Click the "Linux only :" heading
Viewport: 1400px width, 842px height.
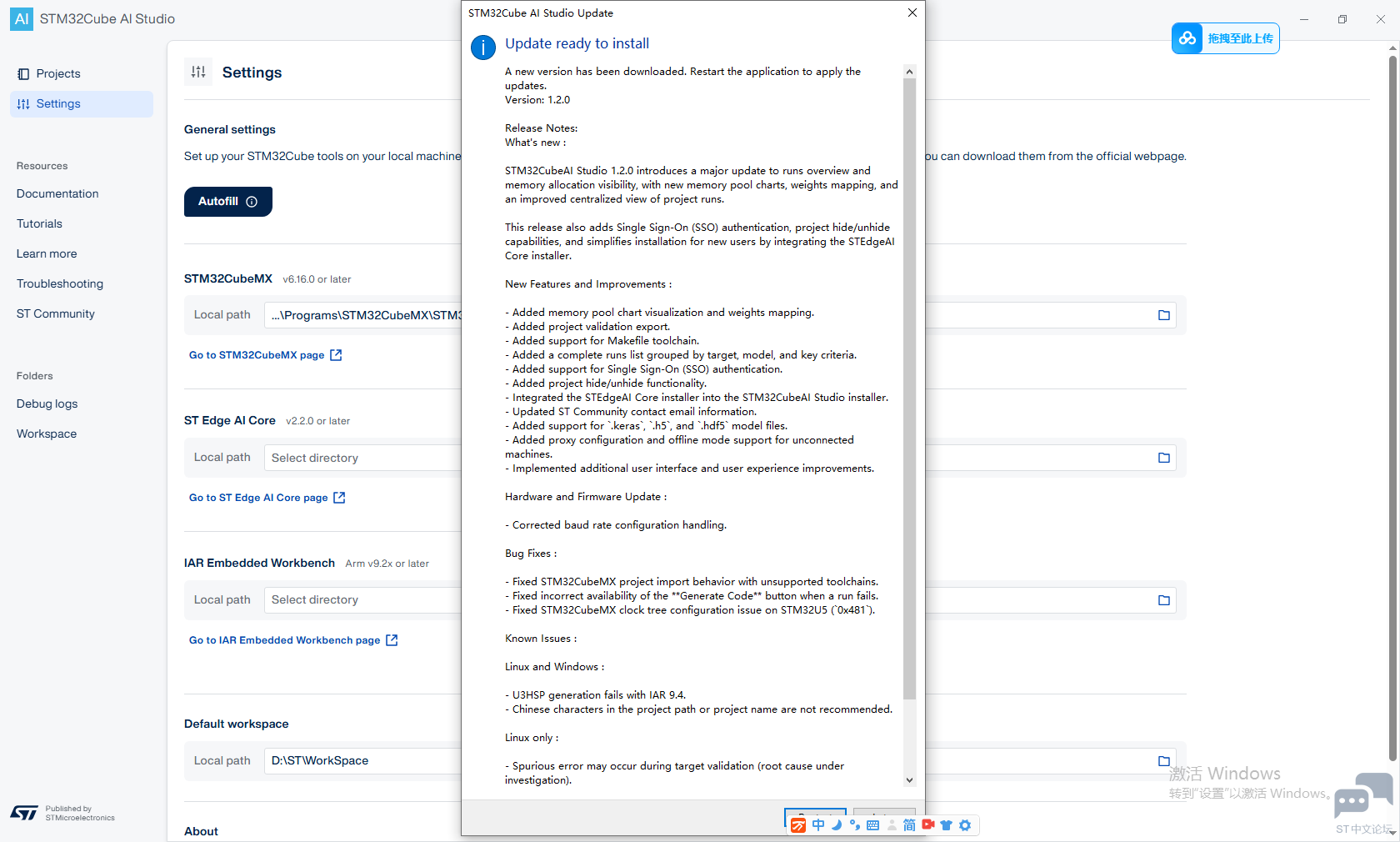click(x=532, y=738)
